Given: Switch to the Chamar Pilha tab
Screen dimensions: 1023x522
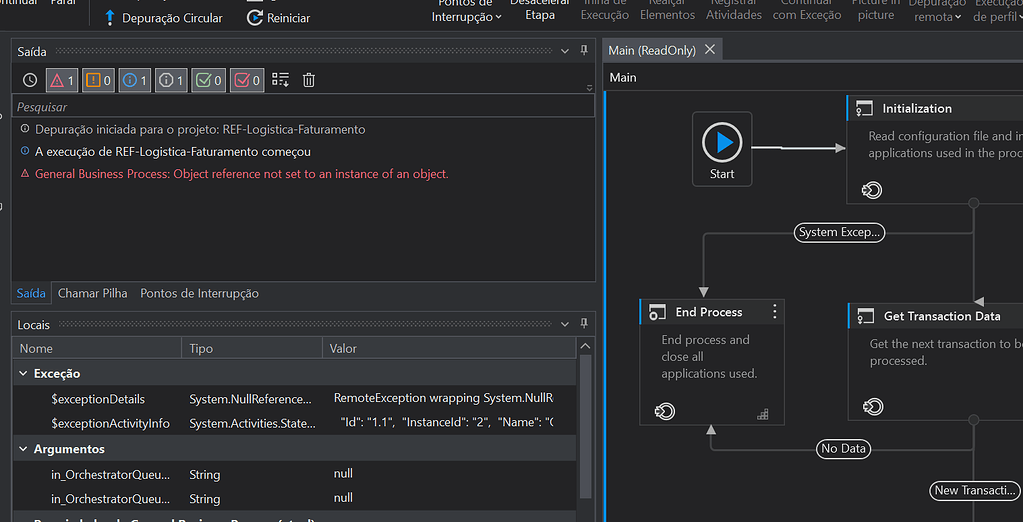Looking at the screenshot, I should (92, 293).
